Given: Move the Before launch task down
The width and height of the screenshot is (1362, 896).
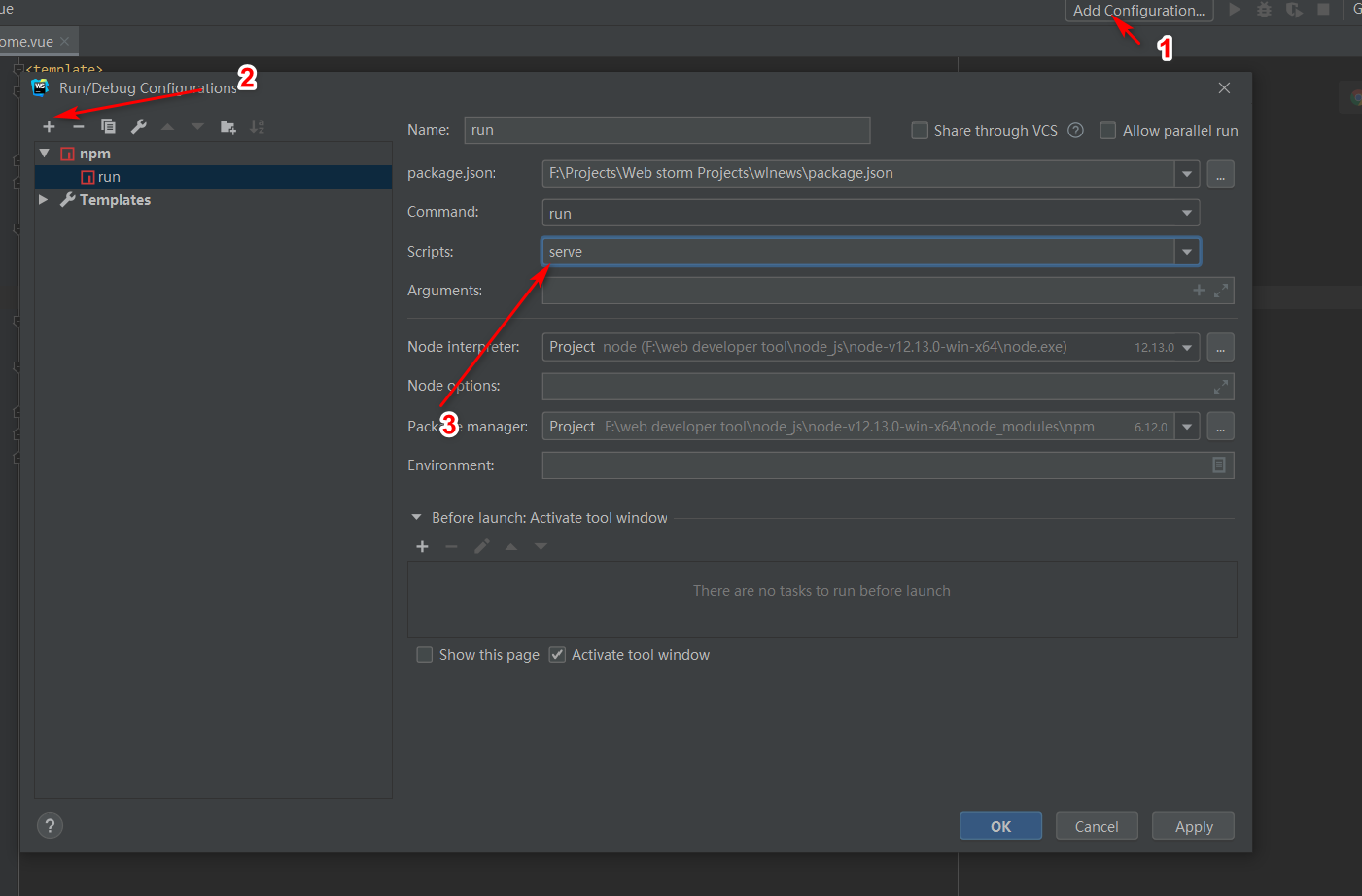Looking at the screenshot, I should 541,547.
